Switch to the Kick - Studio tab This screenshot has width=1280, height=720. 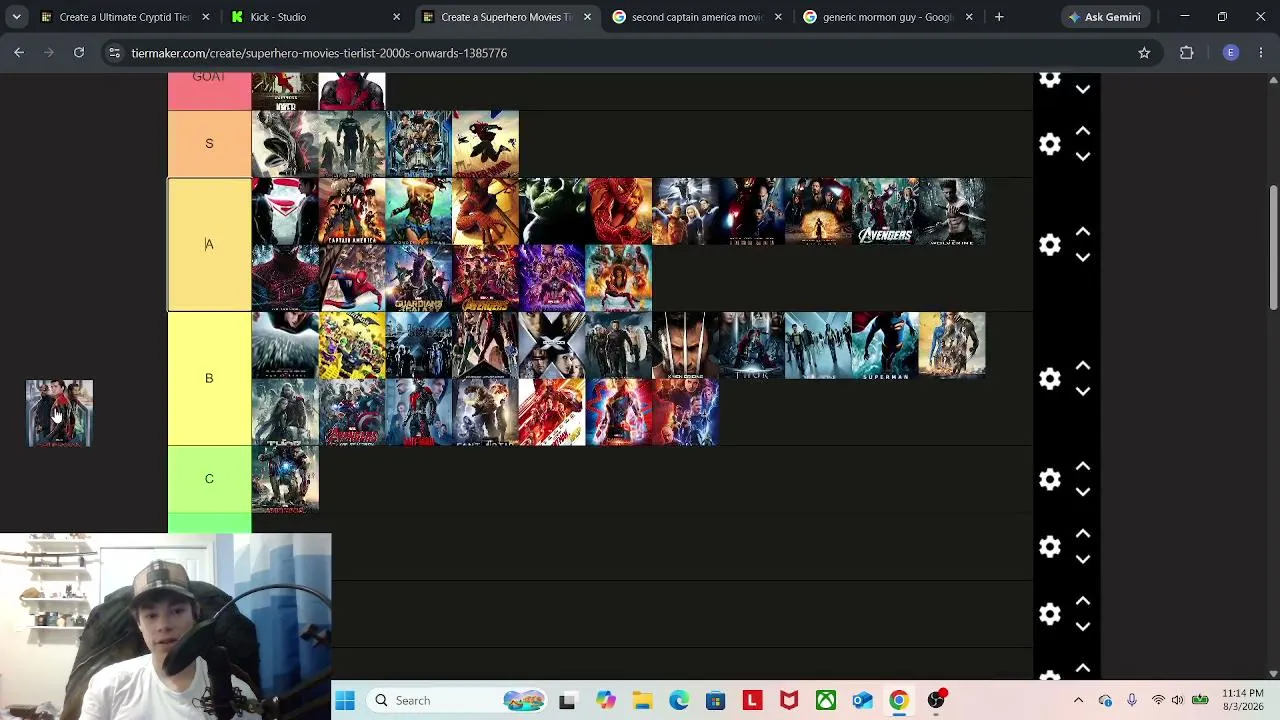click(312, 17)
